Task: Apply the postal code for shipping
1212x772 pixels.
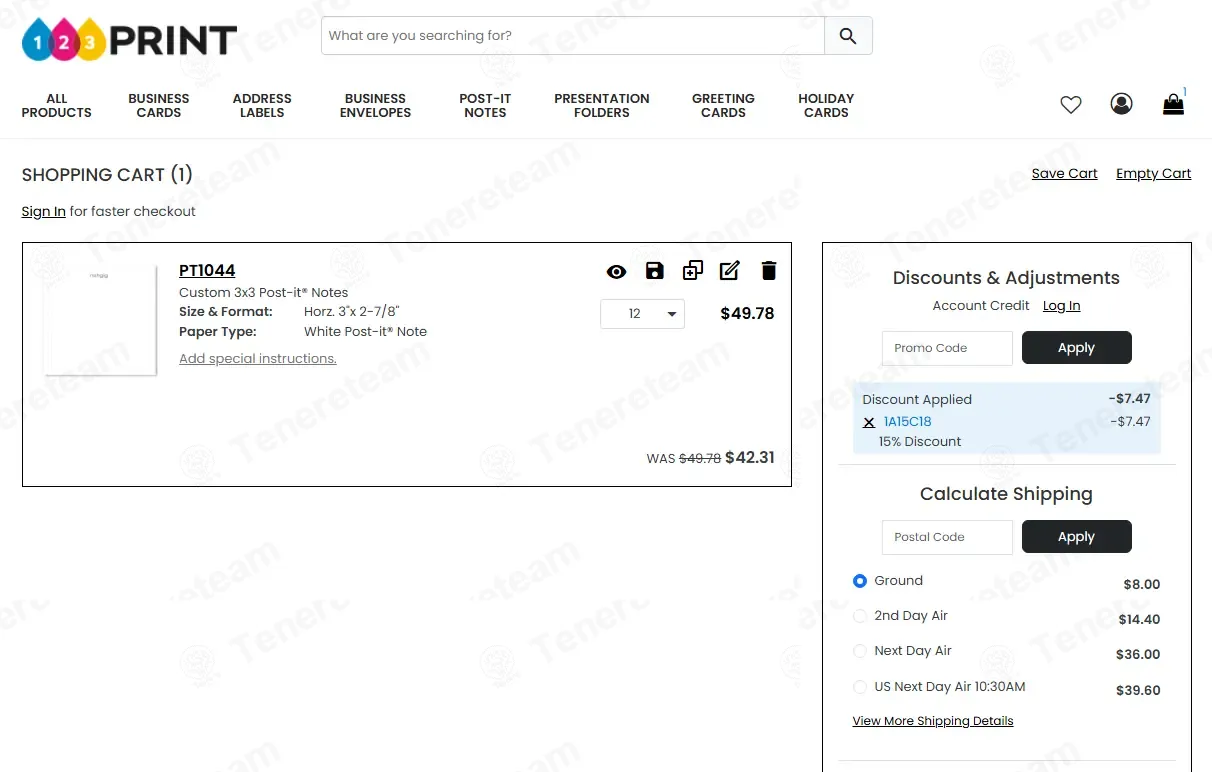Action: 1076,537
